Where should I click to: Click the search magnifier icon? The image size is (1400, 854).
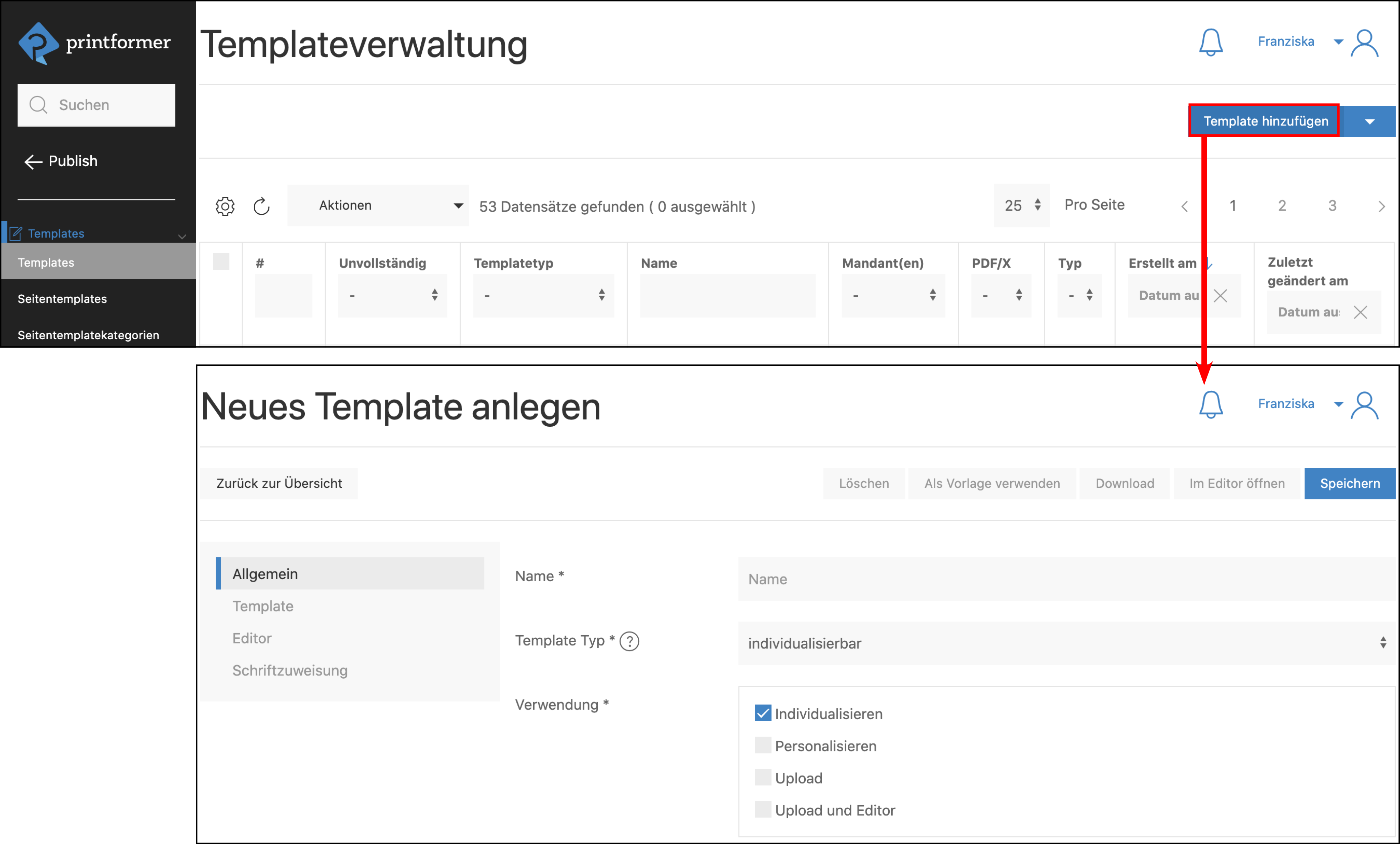(x=38, y=104)
